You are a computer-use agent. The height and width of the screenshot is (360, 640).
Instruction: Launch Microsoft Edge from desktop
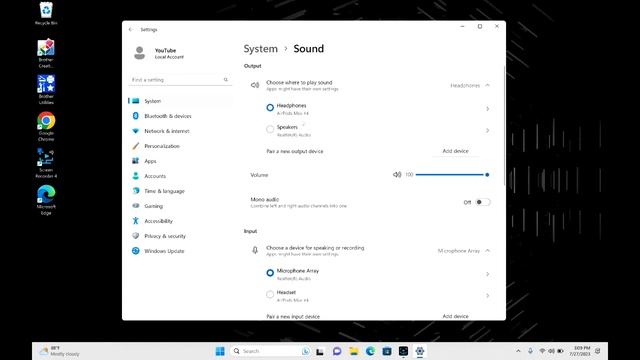[x=46, y=200]
